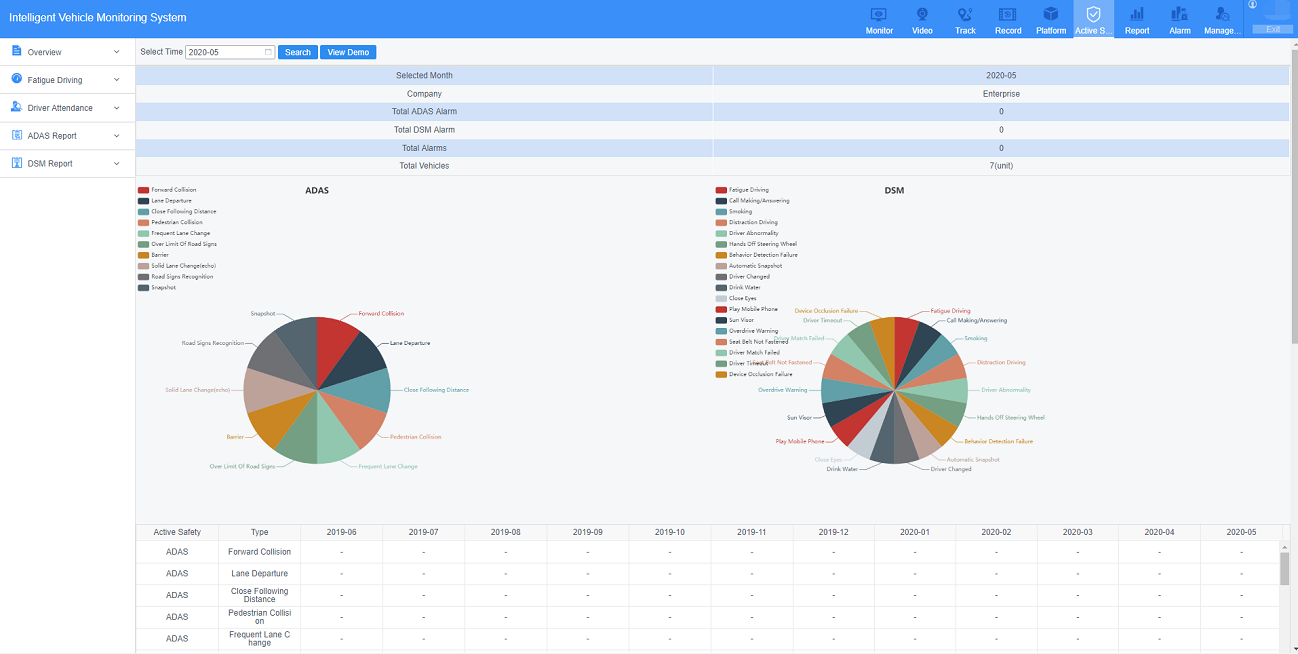
Task: Click the Exit button
Action: (x=1273, y=29)
